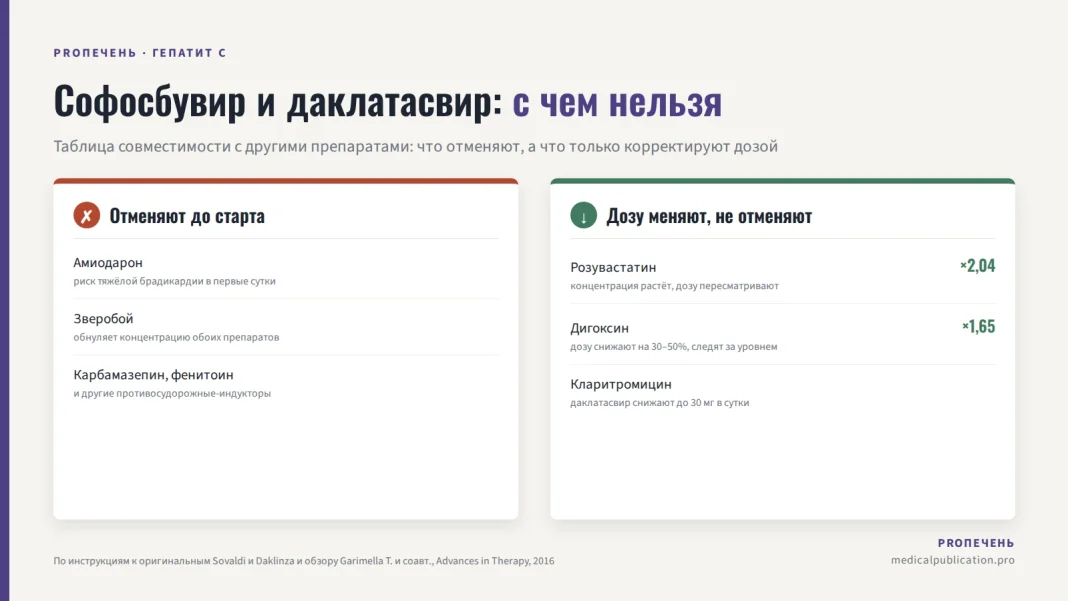The image size is (1068, 601).
Task: Click the title 'Софосбувир и даклатасвир:'
Action: click(278, 101)
